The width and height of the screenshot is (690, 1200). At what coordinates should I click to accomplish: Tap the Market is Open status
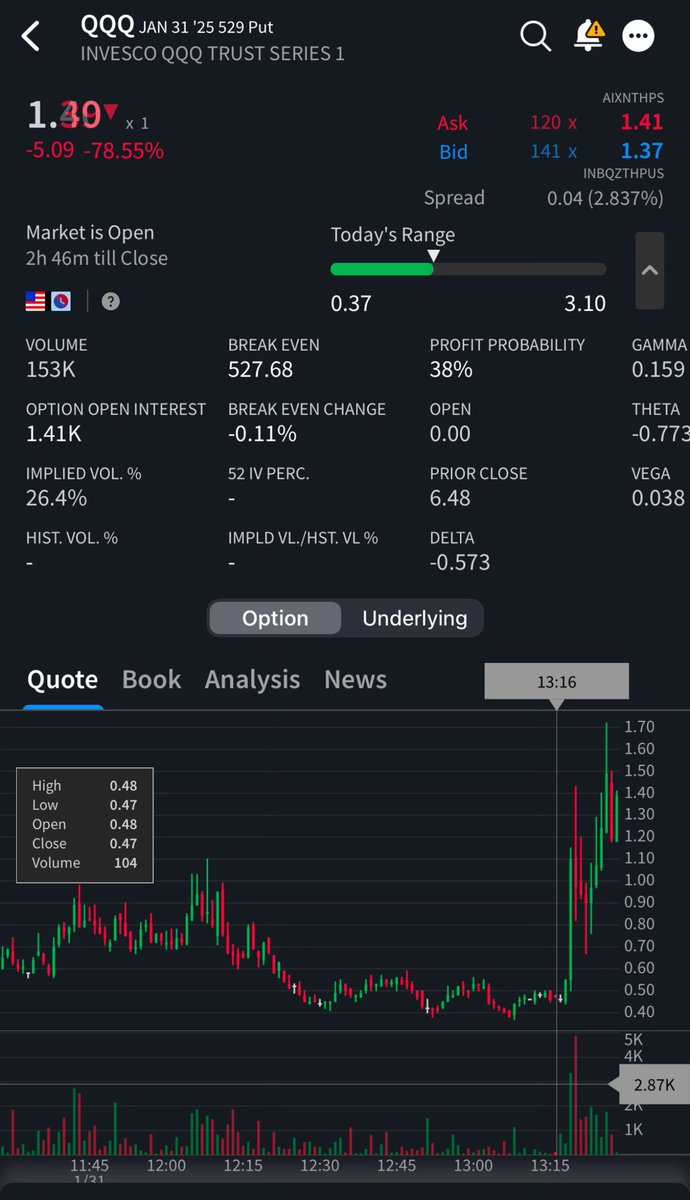(x=90, y=233)
